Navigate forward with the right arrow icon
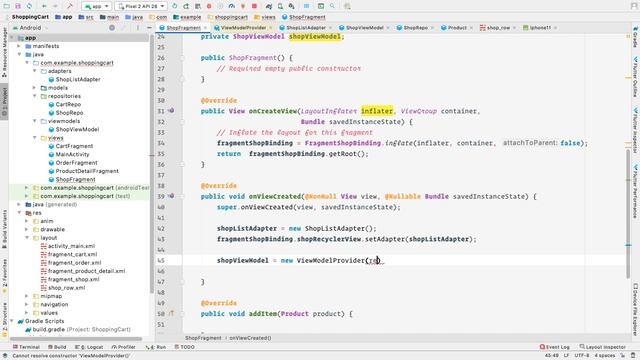Image resolution: width=640 pixels, height=360 pixels. pyautogui.click(x=55, y=6)
